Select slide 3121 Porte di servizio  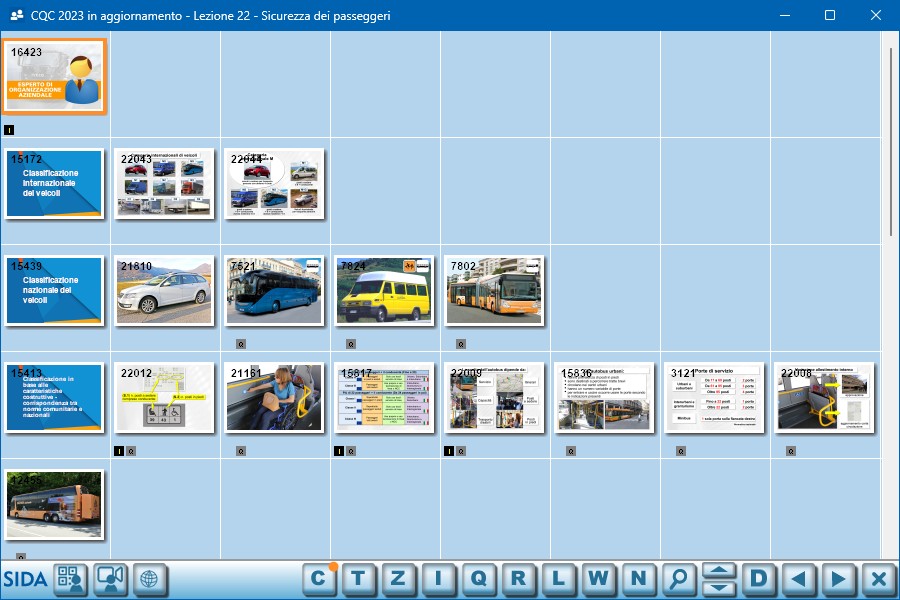coord(714,397)
